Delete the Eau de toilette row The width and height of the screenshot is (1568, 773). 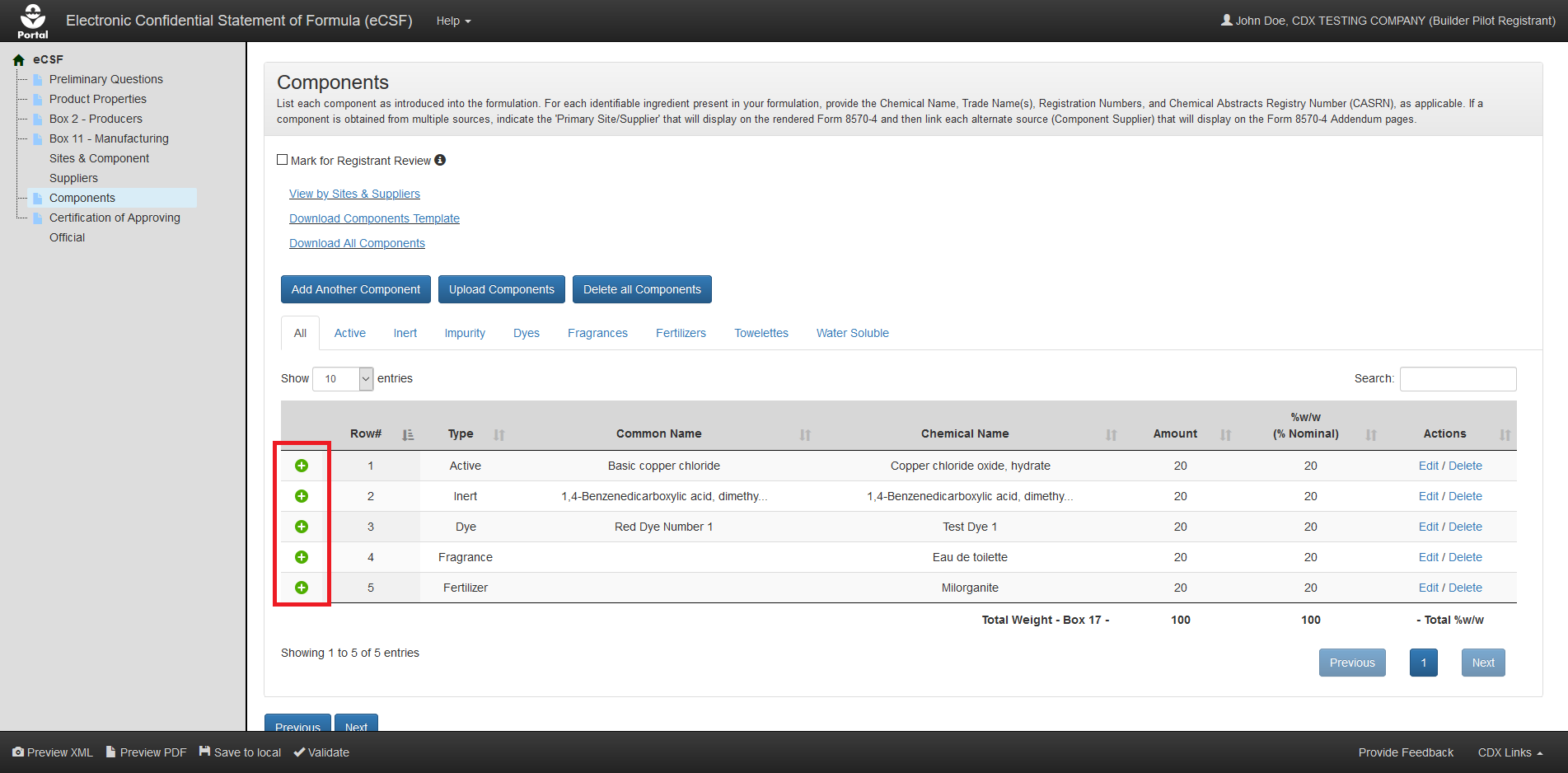(1465, 557)
